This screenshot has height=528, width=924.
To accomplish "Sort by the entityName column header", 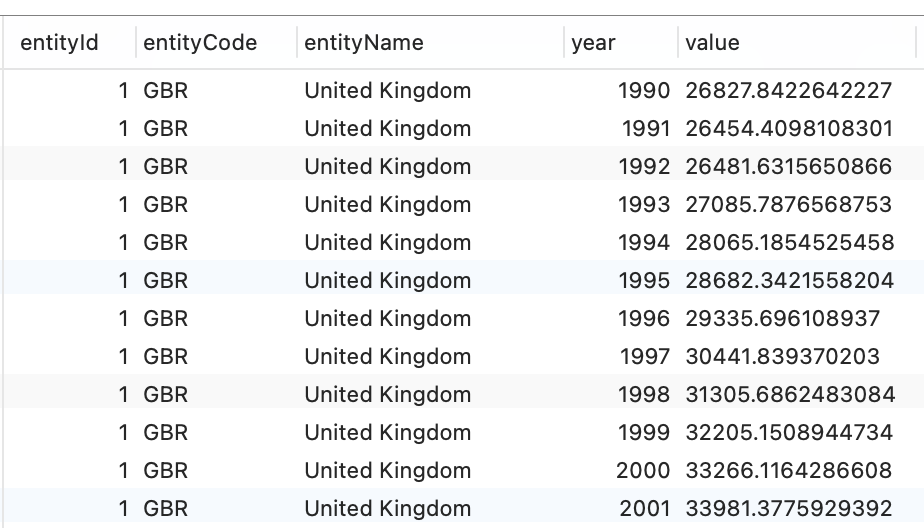I will click(364, 43).
